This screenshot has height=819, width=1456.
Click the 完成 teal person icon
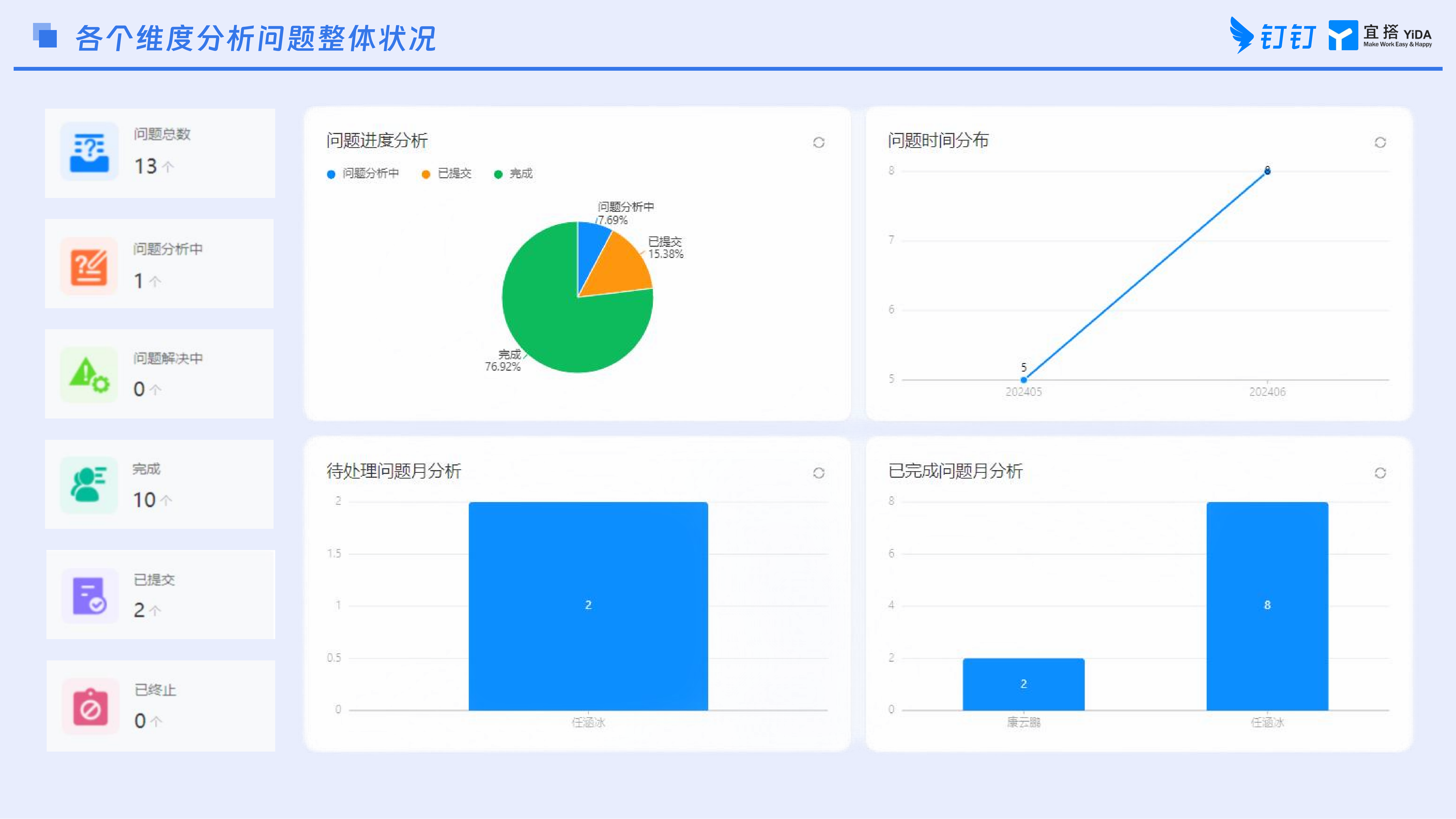89,485
